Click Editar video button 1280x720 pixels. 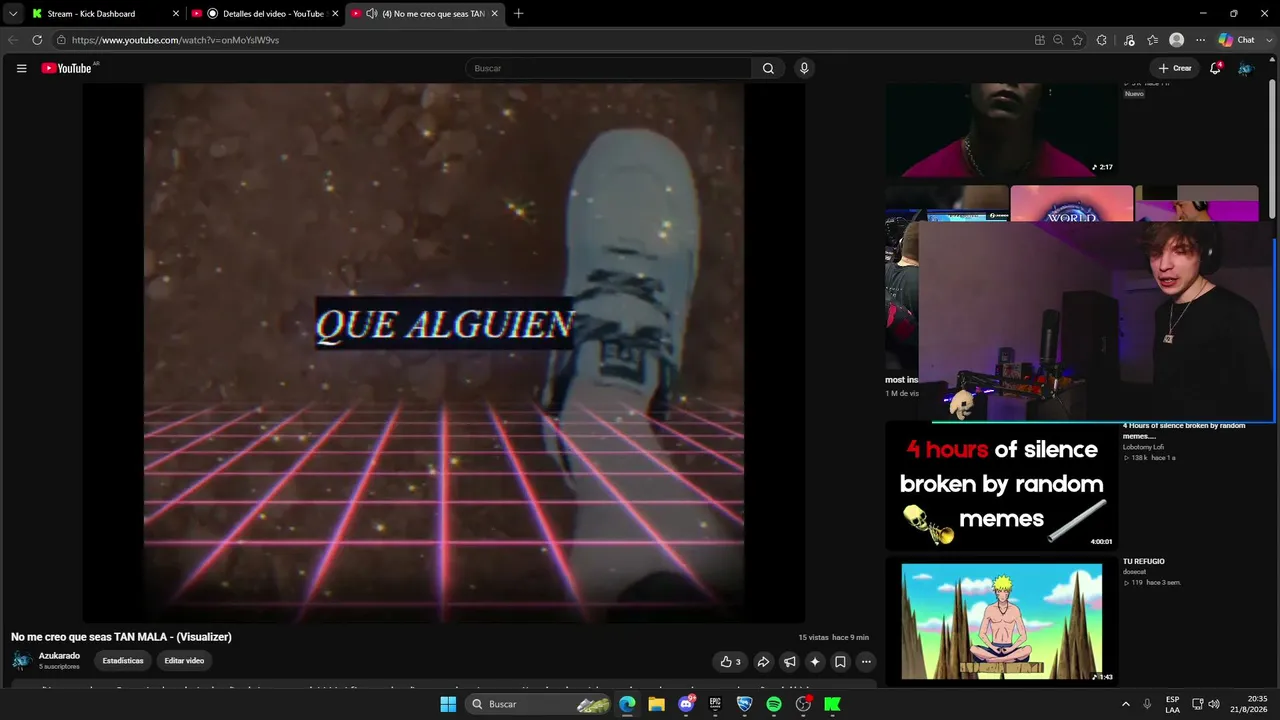(x=184, y=661)
